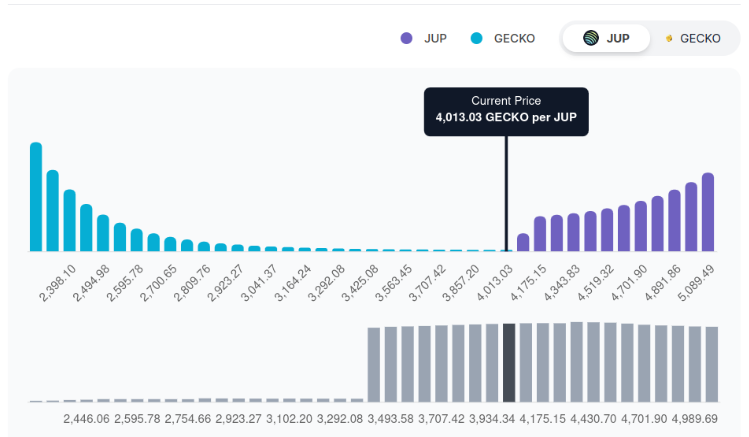Click the JUP legend text label

point(435,38)
